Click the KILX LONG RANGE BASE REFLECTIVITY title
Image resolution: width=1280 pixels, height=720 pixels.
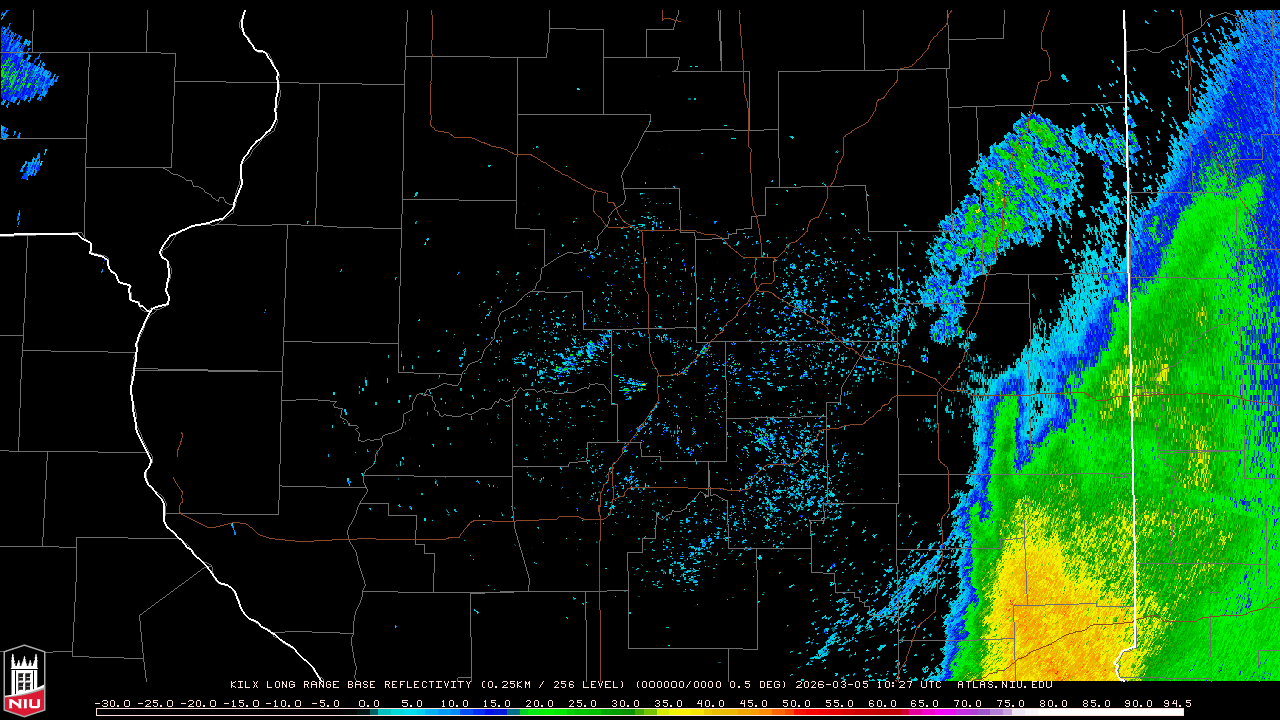(350, 685)
